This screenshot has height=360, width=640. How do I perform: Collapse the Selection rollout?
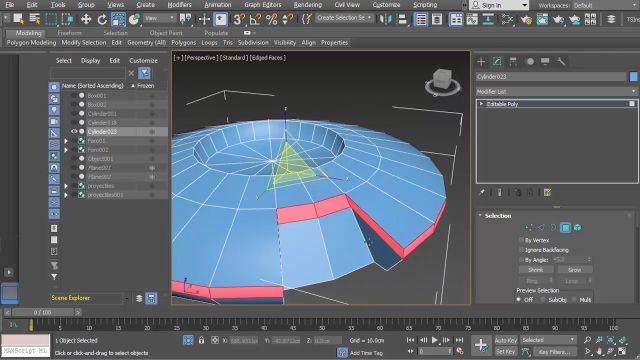tap(480, 215)
